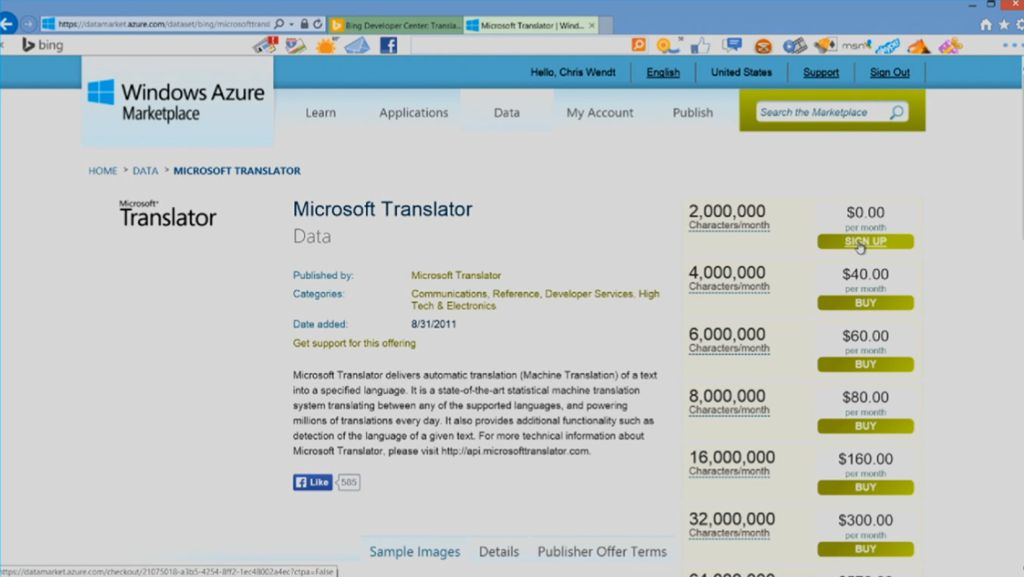Open Bing bar weather sun icon
The image size is (1024, 577).
pyautogui.click(x=326, y=45)
